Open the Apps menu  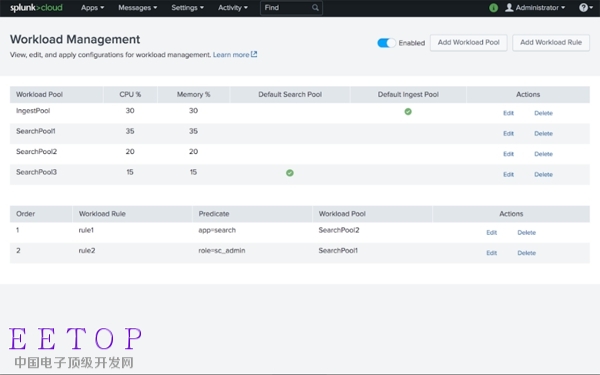tap(92, 8)
